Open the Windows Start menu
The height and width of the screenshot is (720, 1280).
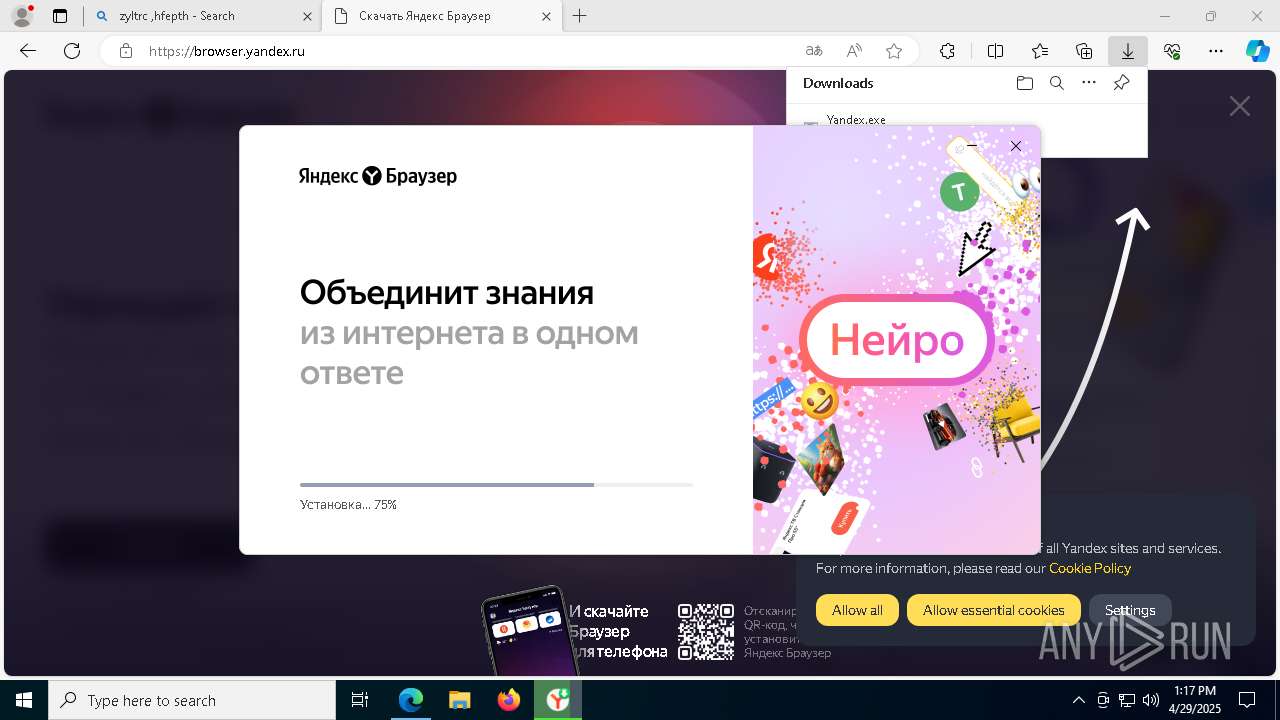pyautogui.click(x=23, y=700)
